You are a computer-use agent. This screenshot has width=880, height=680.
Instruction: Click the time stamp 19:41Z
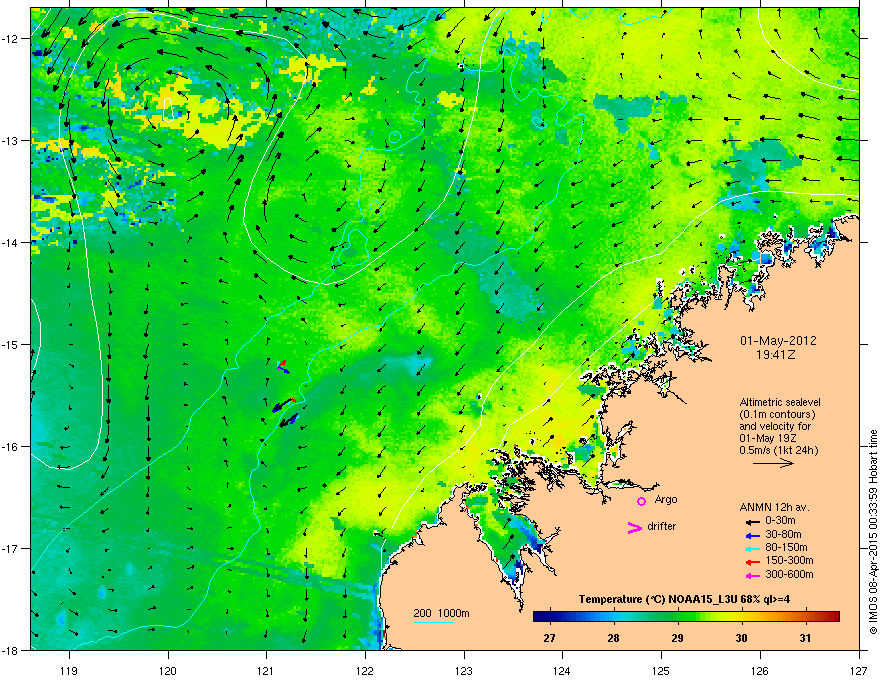(x=776, y=355)
